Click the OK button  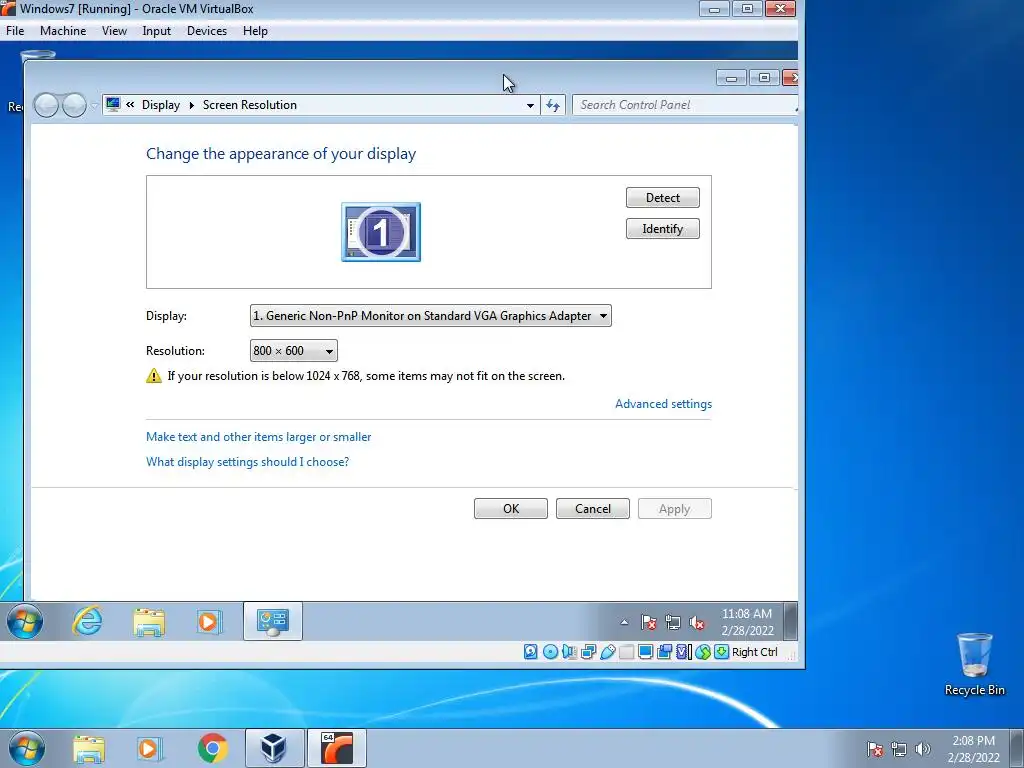pyautogui.click(x=511, y=509)
